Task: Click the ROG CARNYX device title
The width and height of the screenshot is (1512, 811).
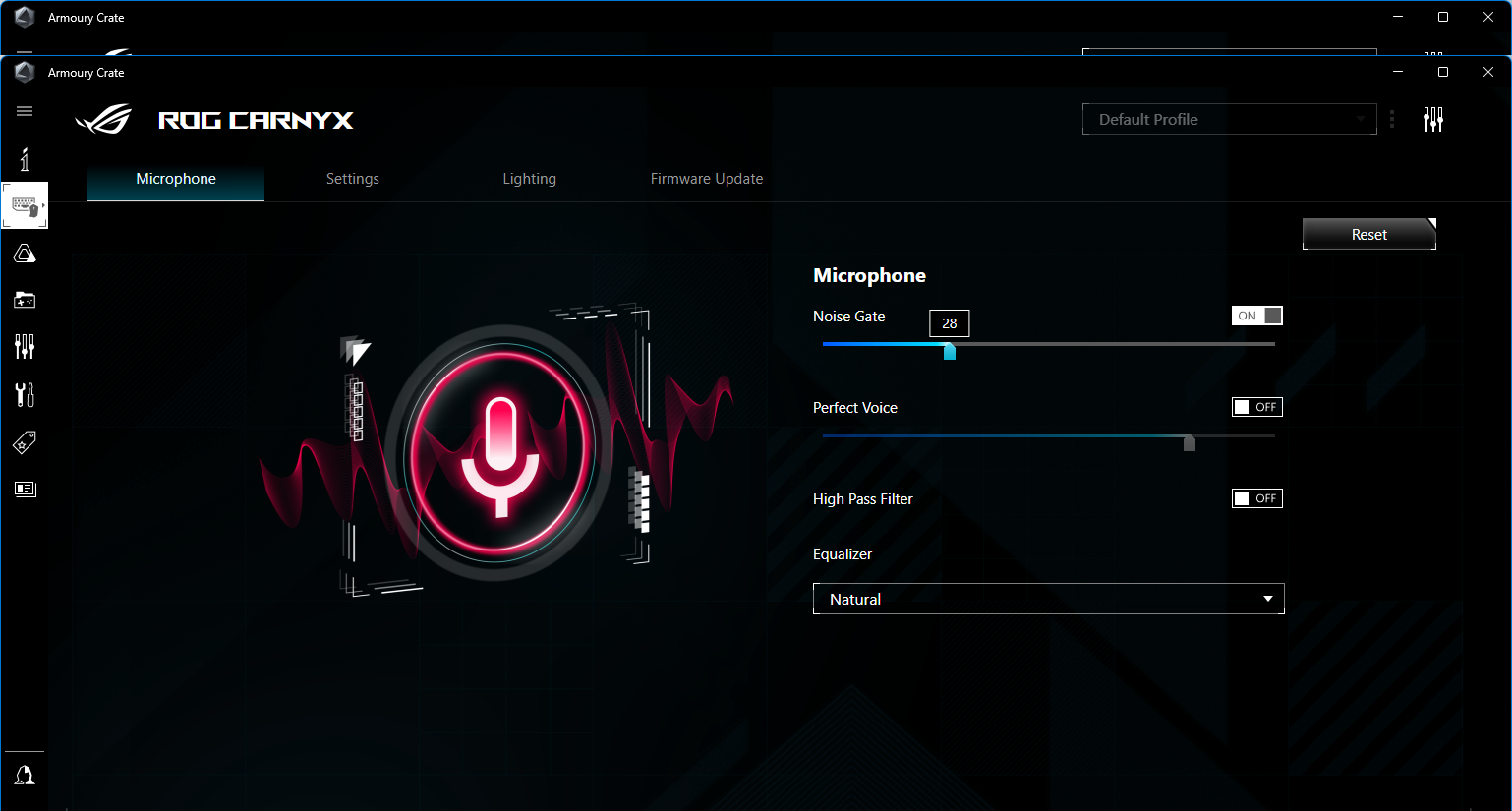Action: (x=256, y=120)
